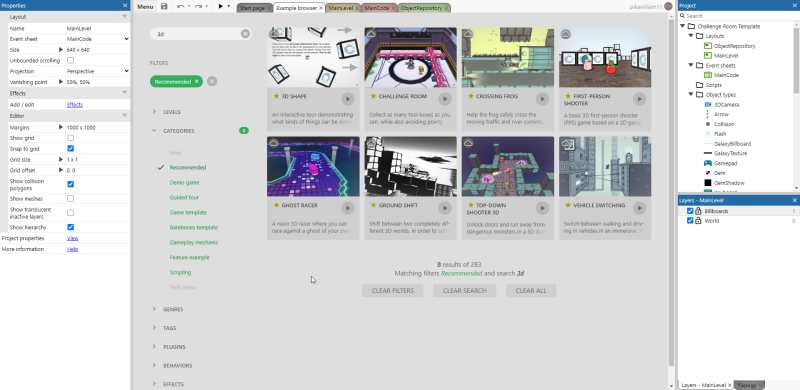Image resolution: width=800 pixels, height=390 pixels.
Task: Click the lock icon on Billboards layer
Action: click(698, 211)
